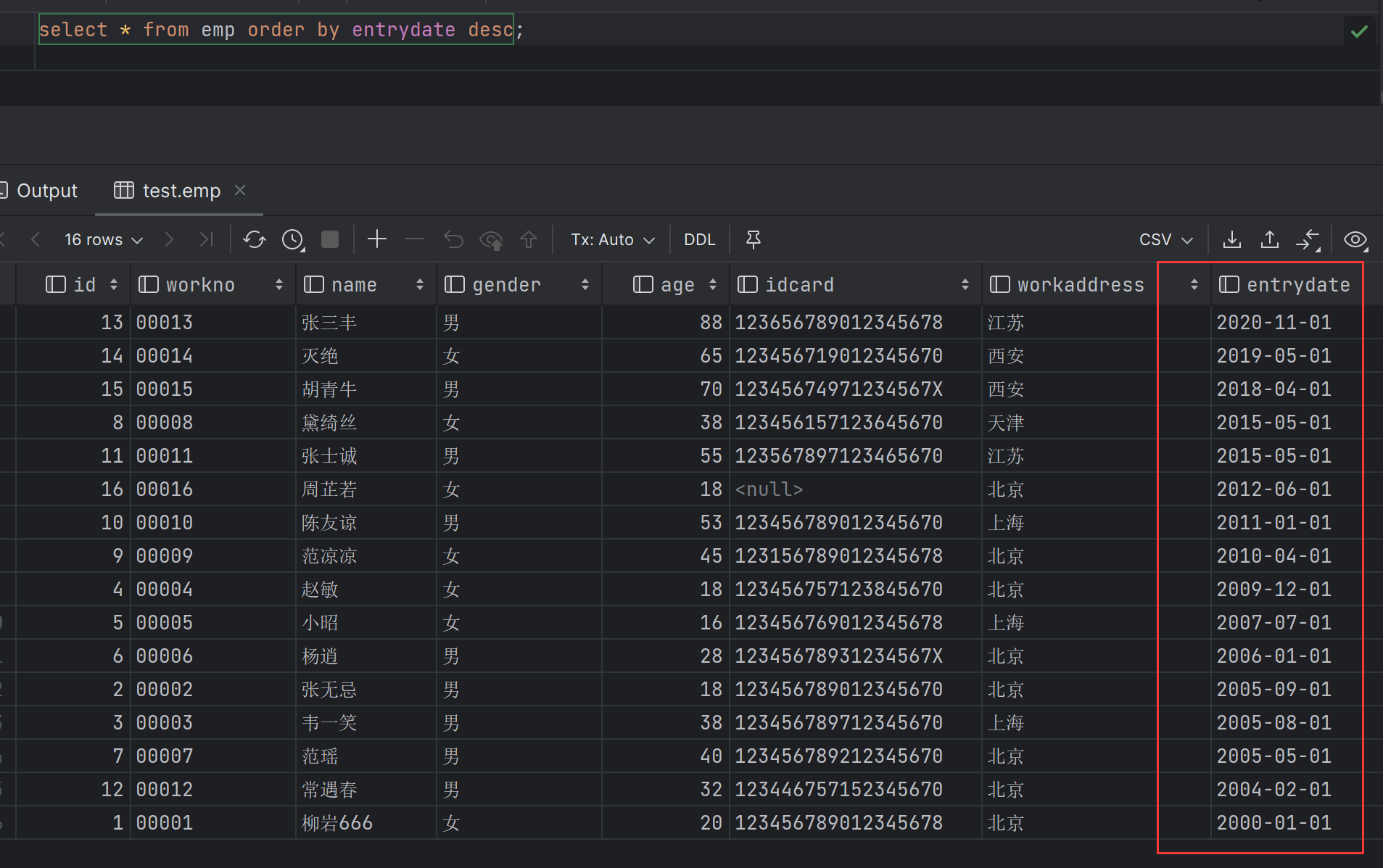Sort by the workno column arrows
Viewport: 1383px width, 868px height.
[x=279, y=284]
